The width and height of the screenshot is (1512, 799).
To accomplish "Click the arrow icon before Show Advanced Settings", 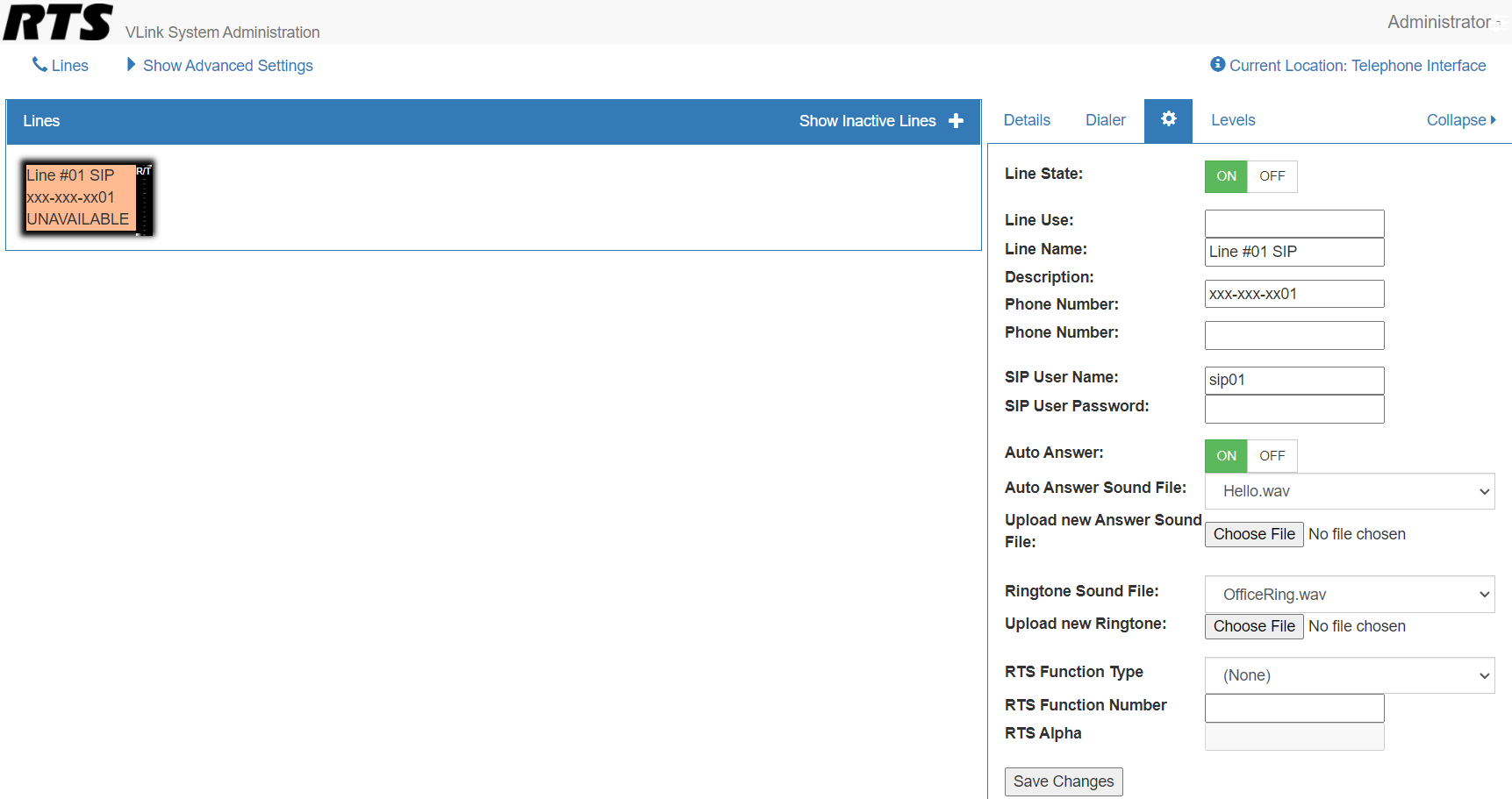I will pyautogui.click(x=131, y=64).
